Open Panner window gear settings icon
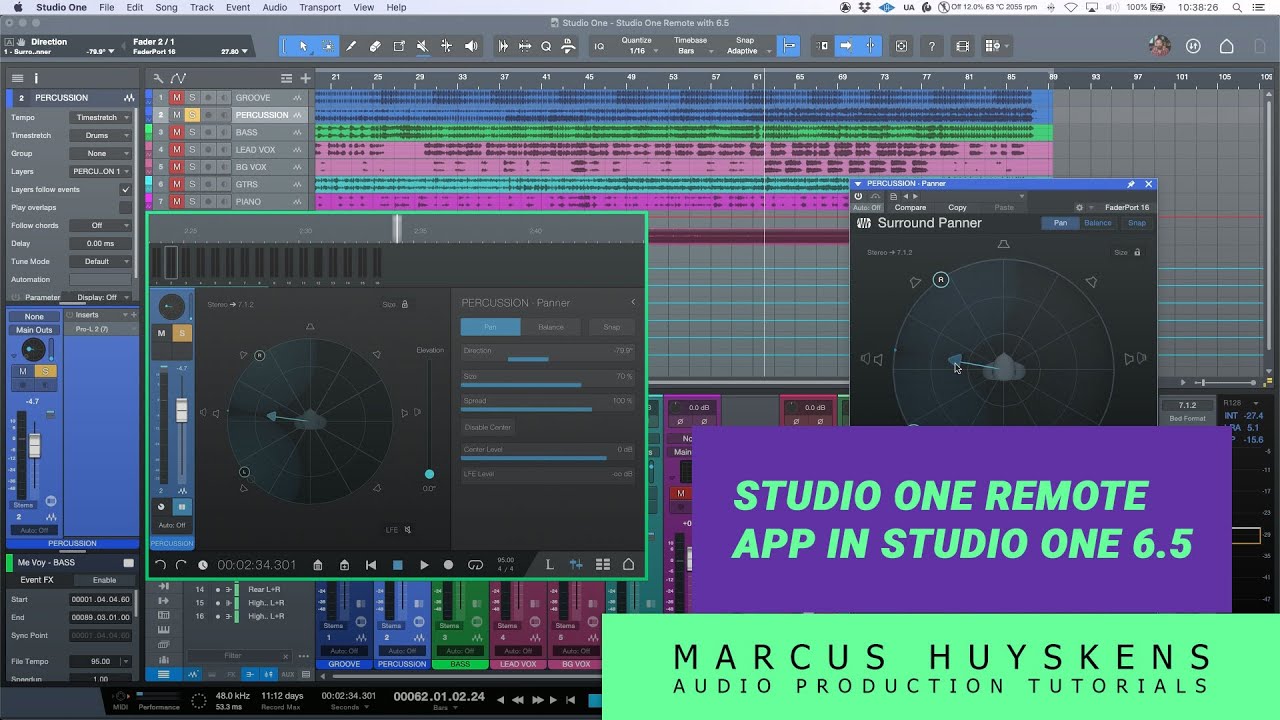1280x720 pixels. coord(1079,207)
